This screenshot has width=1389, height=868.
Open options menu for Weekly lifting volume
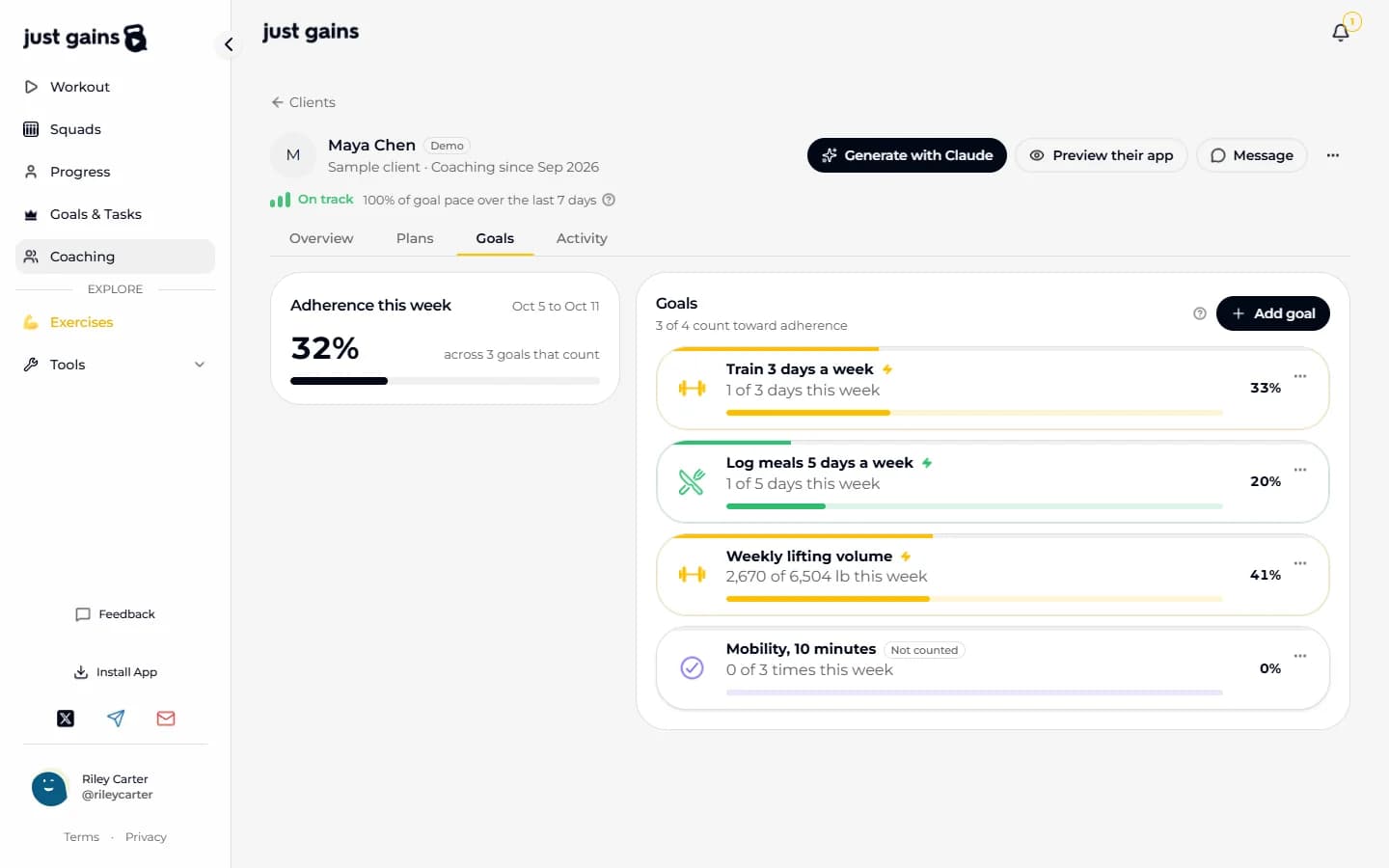tap(1300, 563)
